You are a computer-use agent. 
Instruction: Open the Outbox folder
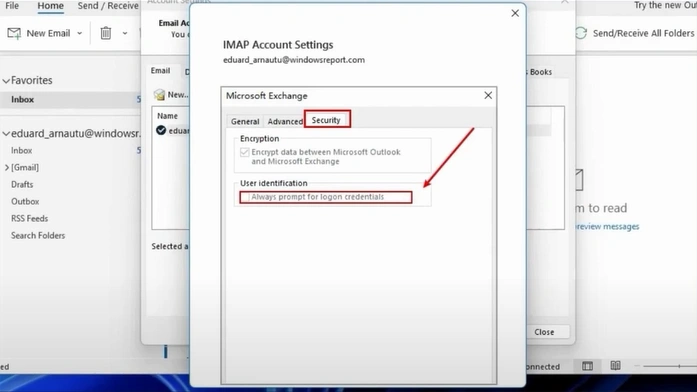coord(25,201)
